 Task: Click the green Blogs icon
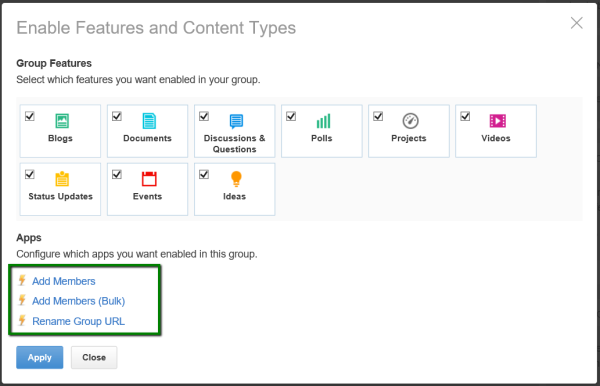[62, 121]
